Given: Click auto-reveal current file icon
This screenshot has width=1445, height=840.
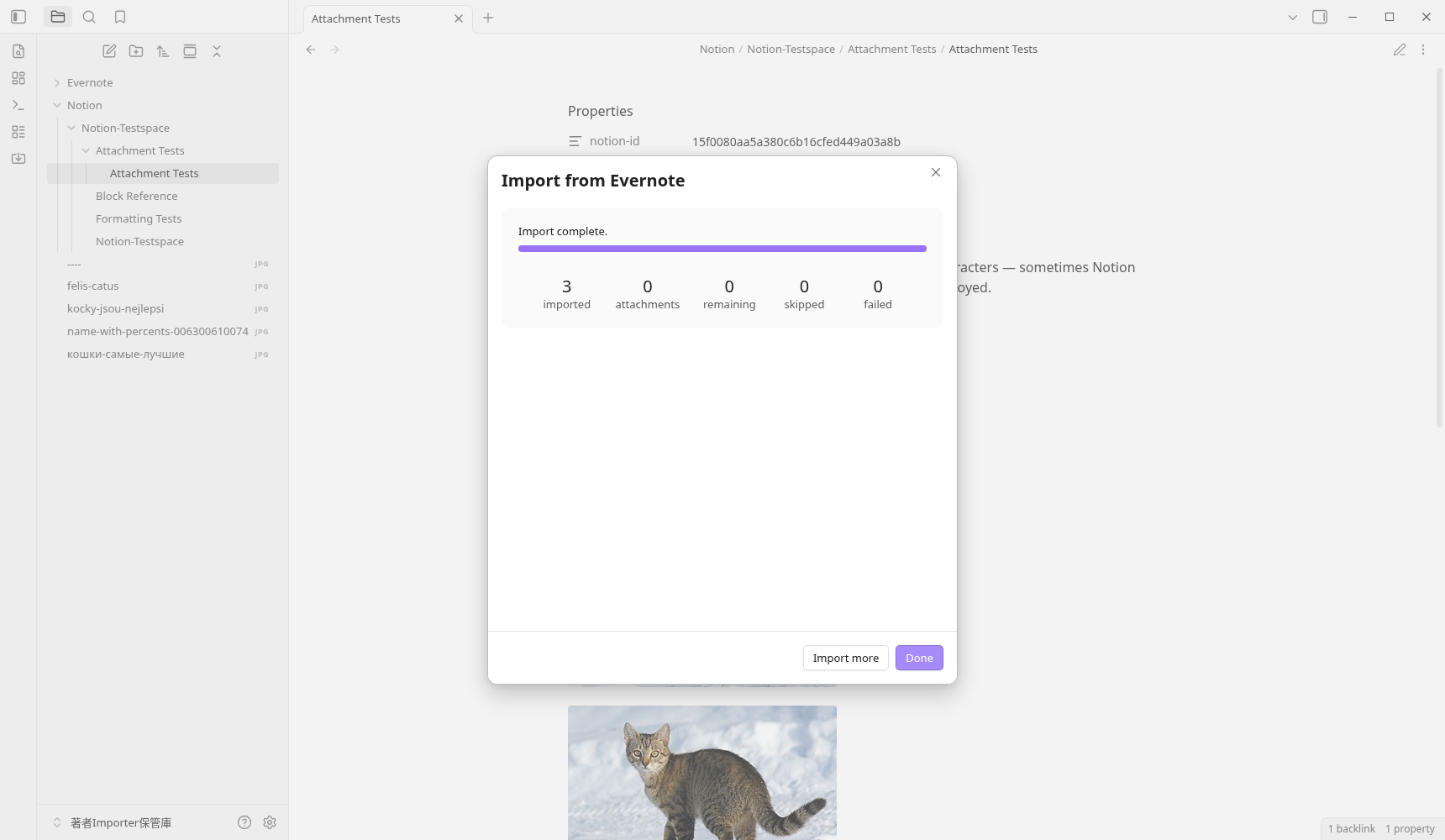Looking at the screenshot, I should (x=190, y=51).
